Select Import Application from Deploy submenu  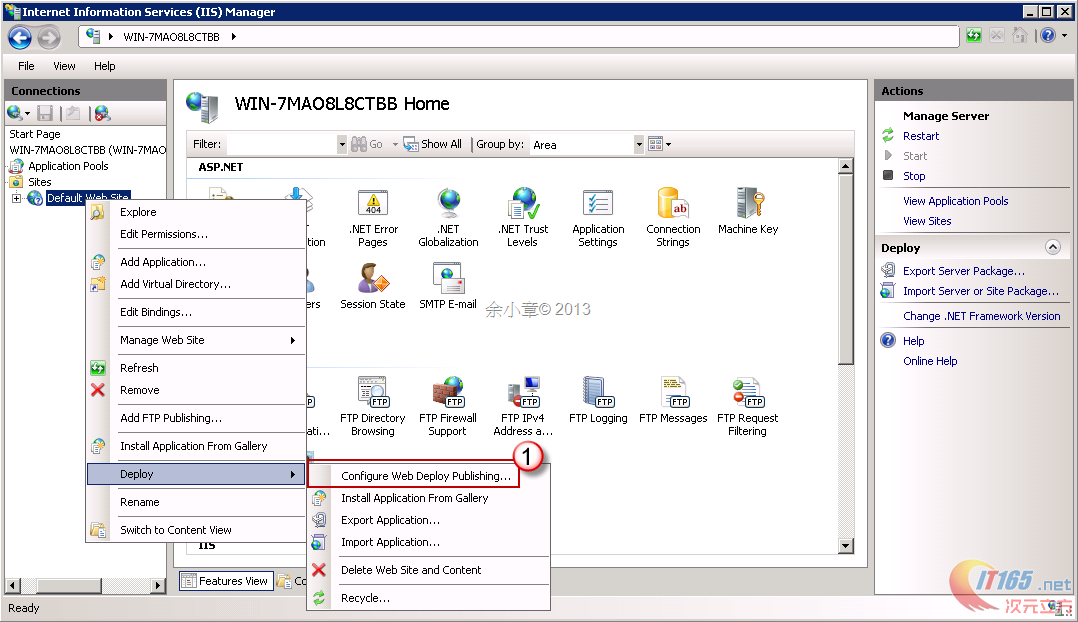[390, 542]
